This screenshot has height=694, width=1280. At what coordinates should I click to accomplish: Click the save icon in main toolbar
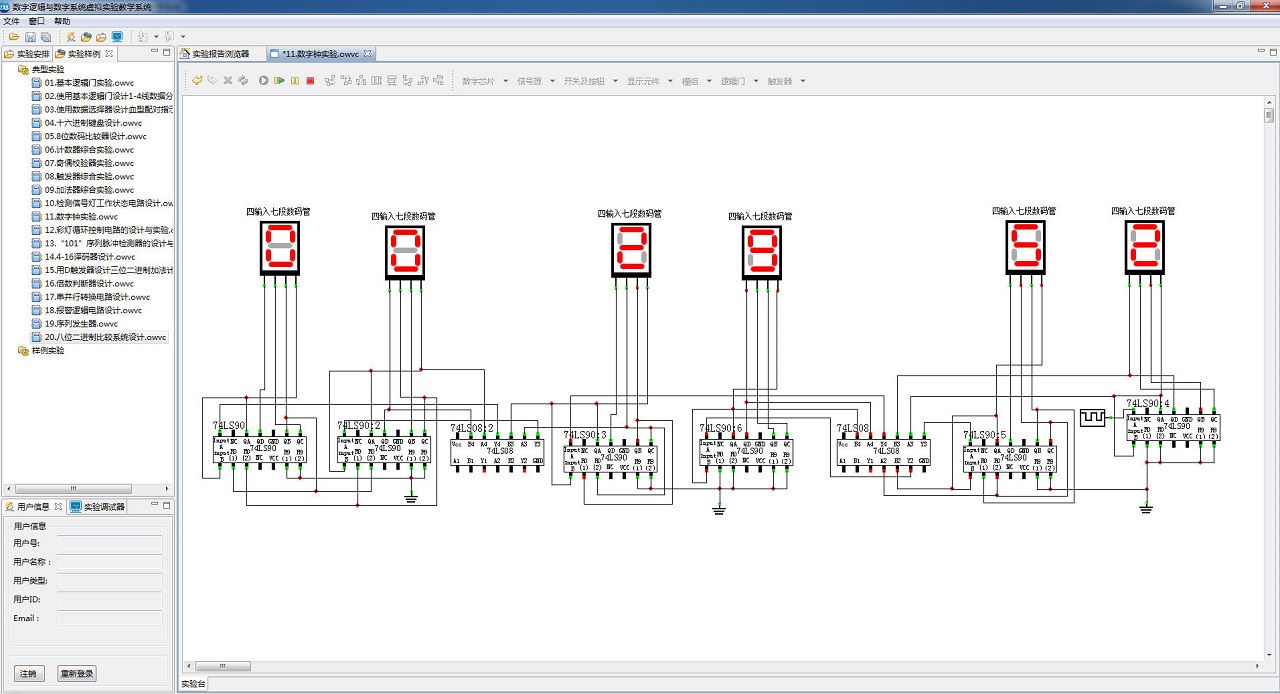pyautogui.click(x=31, y=37)
